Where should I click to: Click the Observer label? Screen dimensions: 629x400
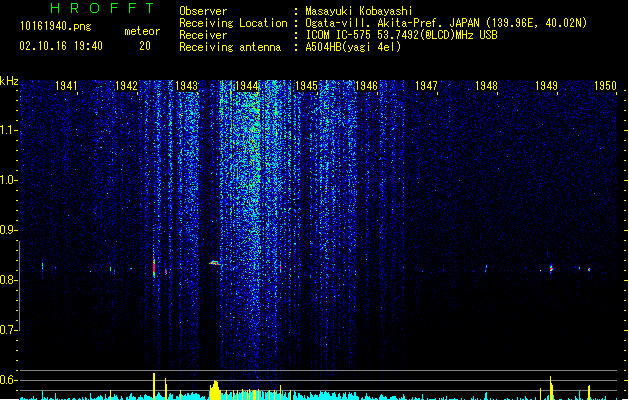(x=203, y=11)
